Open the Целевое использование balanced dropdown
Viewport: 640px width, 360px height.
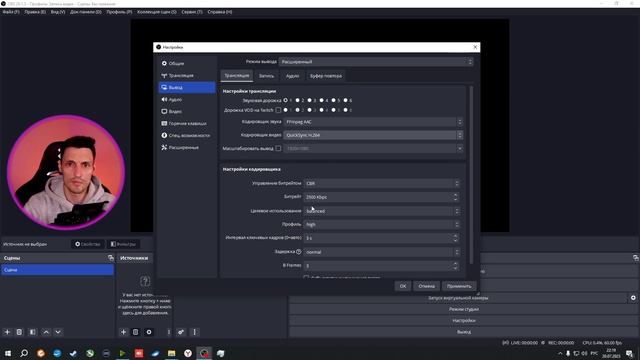(382, 211)
